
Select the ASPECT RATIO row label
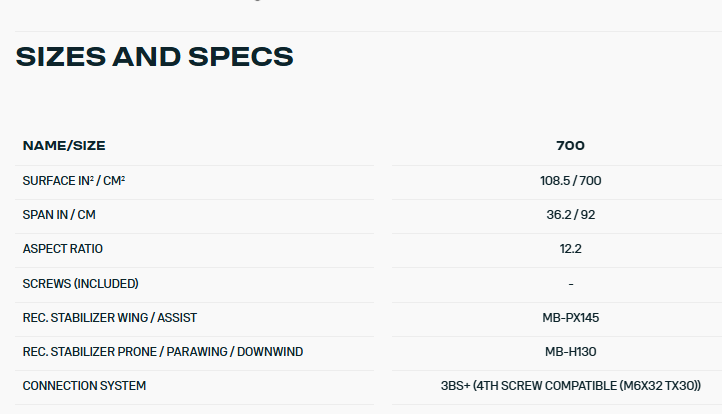63,249
